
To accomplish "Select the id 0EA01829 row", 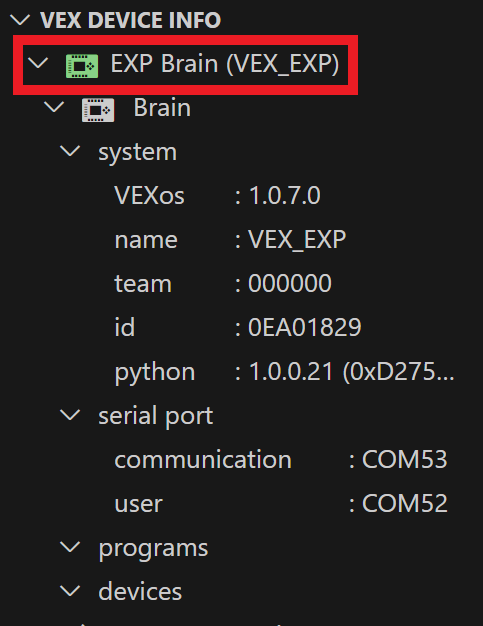I will click(x=238, y=327).
